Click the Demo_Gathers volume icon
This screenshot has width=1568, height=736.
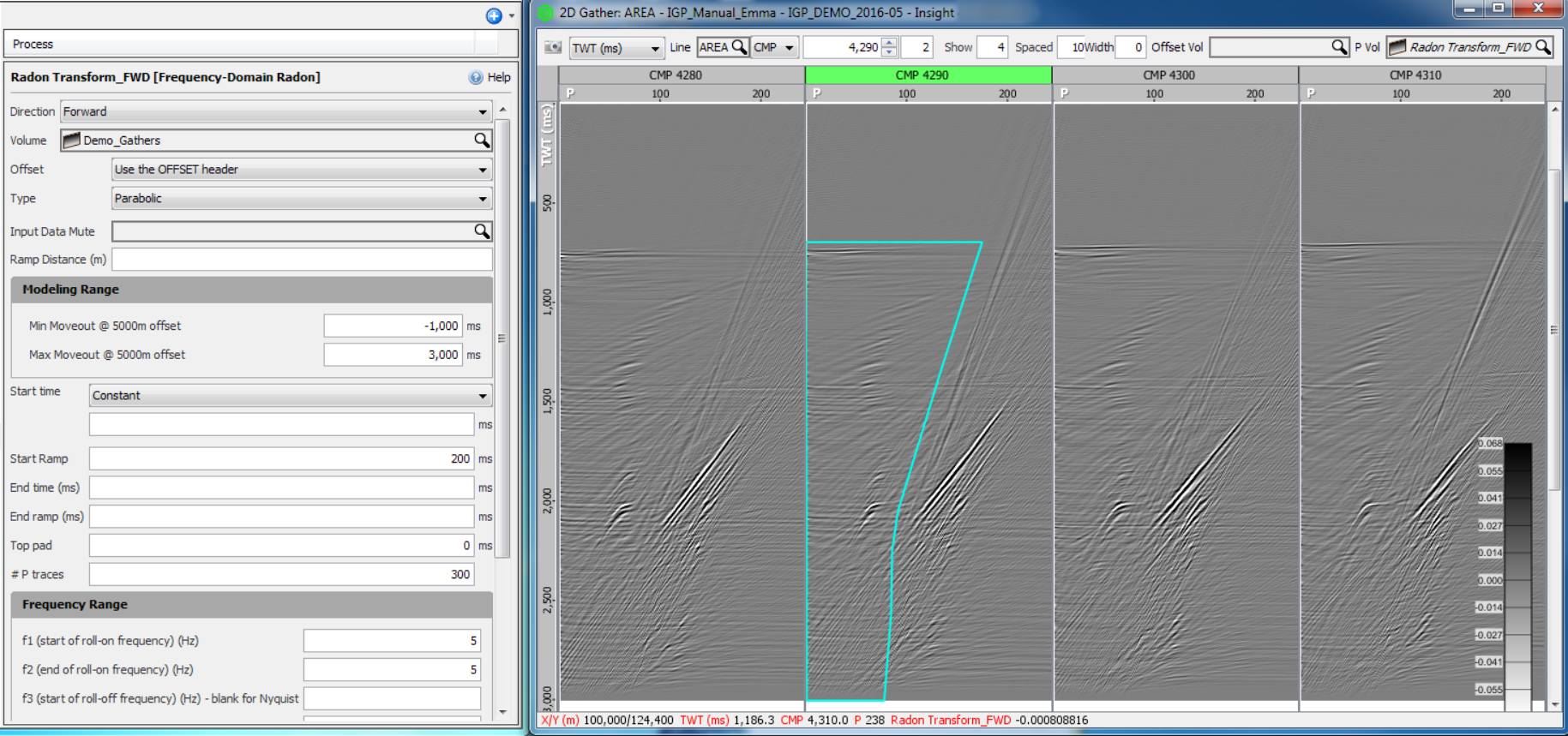coord(71,140)
